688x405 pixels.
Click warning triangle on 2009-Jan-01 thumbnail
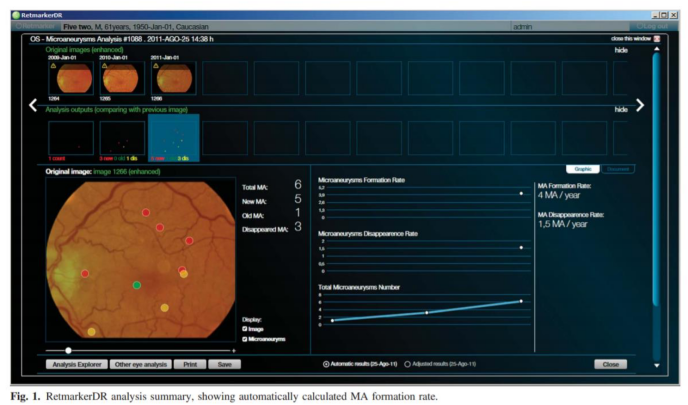[x=54, y=66]
